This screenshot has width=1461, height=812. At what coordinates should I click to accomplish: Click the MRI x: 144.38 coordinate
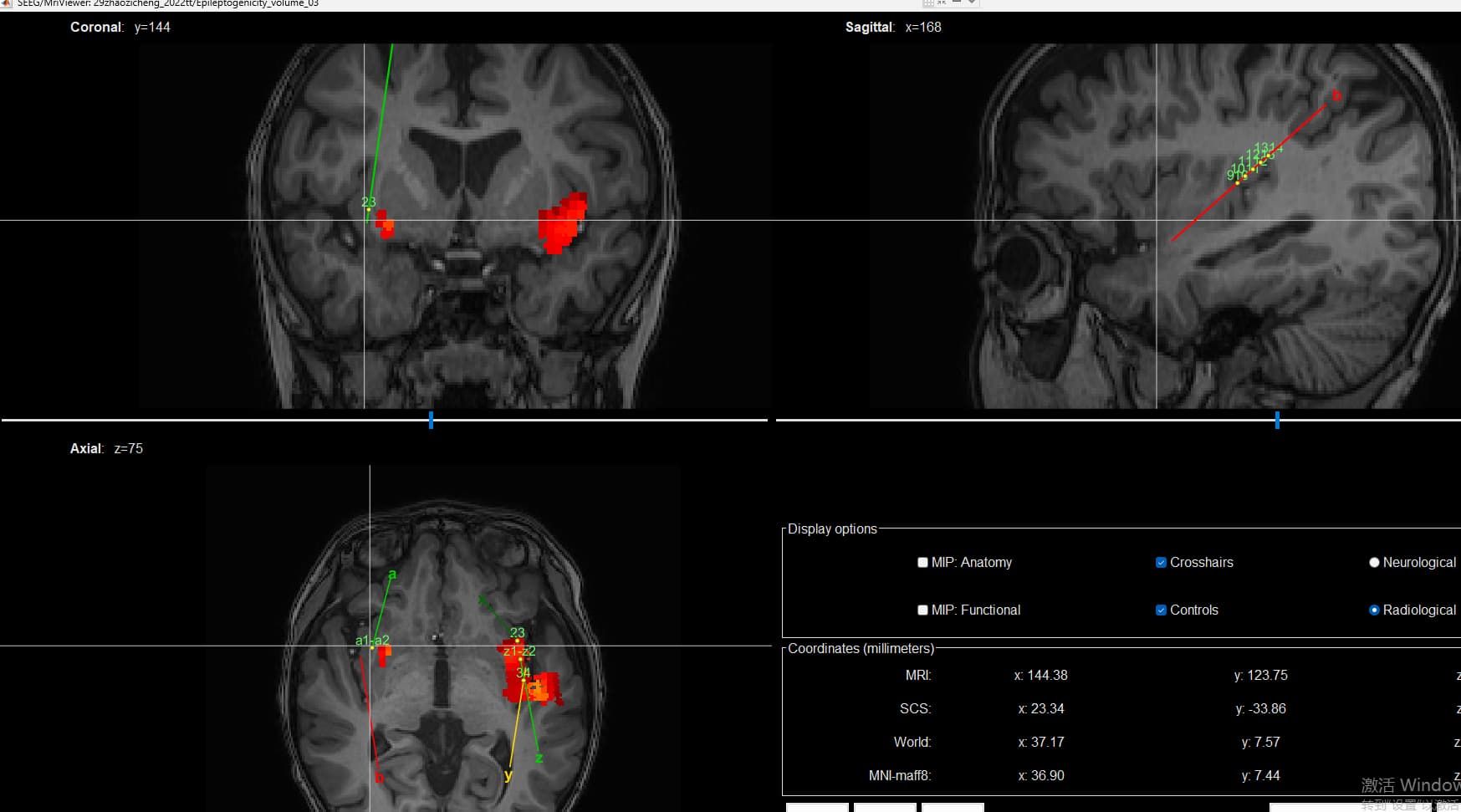click(1040, 676)
